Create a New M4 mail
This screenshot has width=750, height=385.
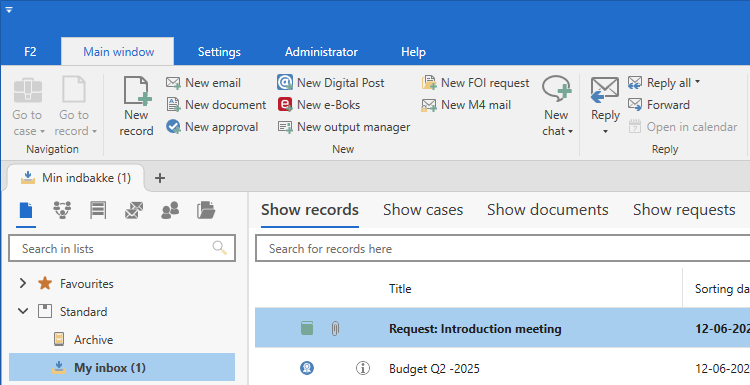tap(466, 105)
